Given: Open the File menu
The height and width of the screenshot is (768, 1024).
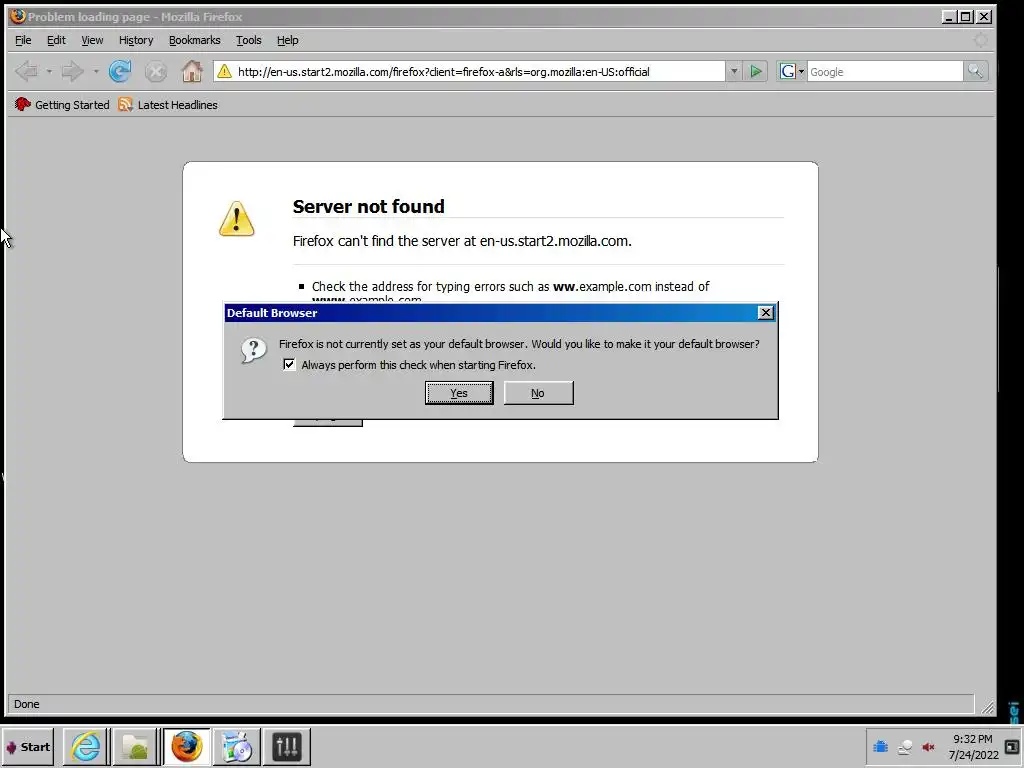Looking at the screenshot, I should pos(23,40).
